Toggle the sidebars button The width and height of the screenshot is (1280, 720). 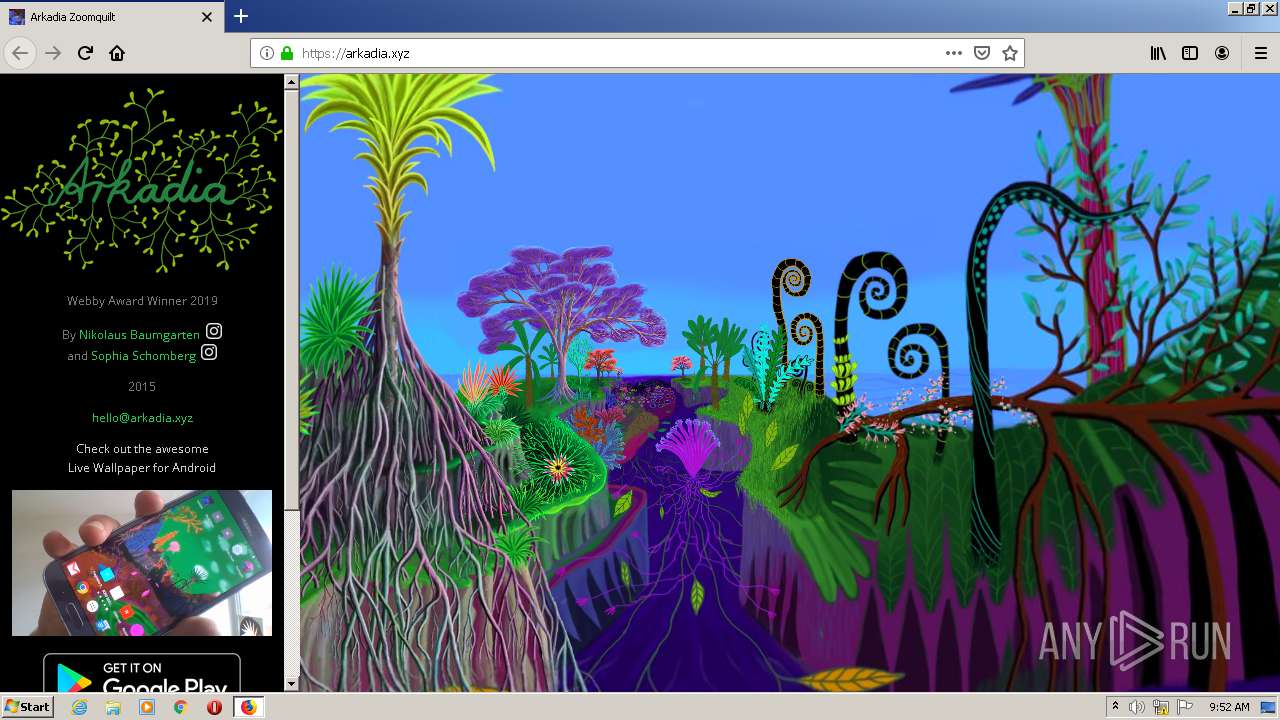pos(1190,53)
